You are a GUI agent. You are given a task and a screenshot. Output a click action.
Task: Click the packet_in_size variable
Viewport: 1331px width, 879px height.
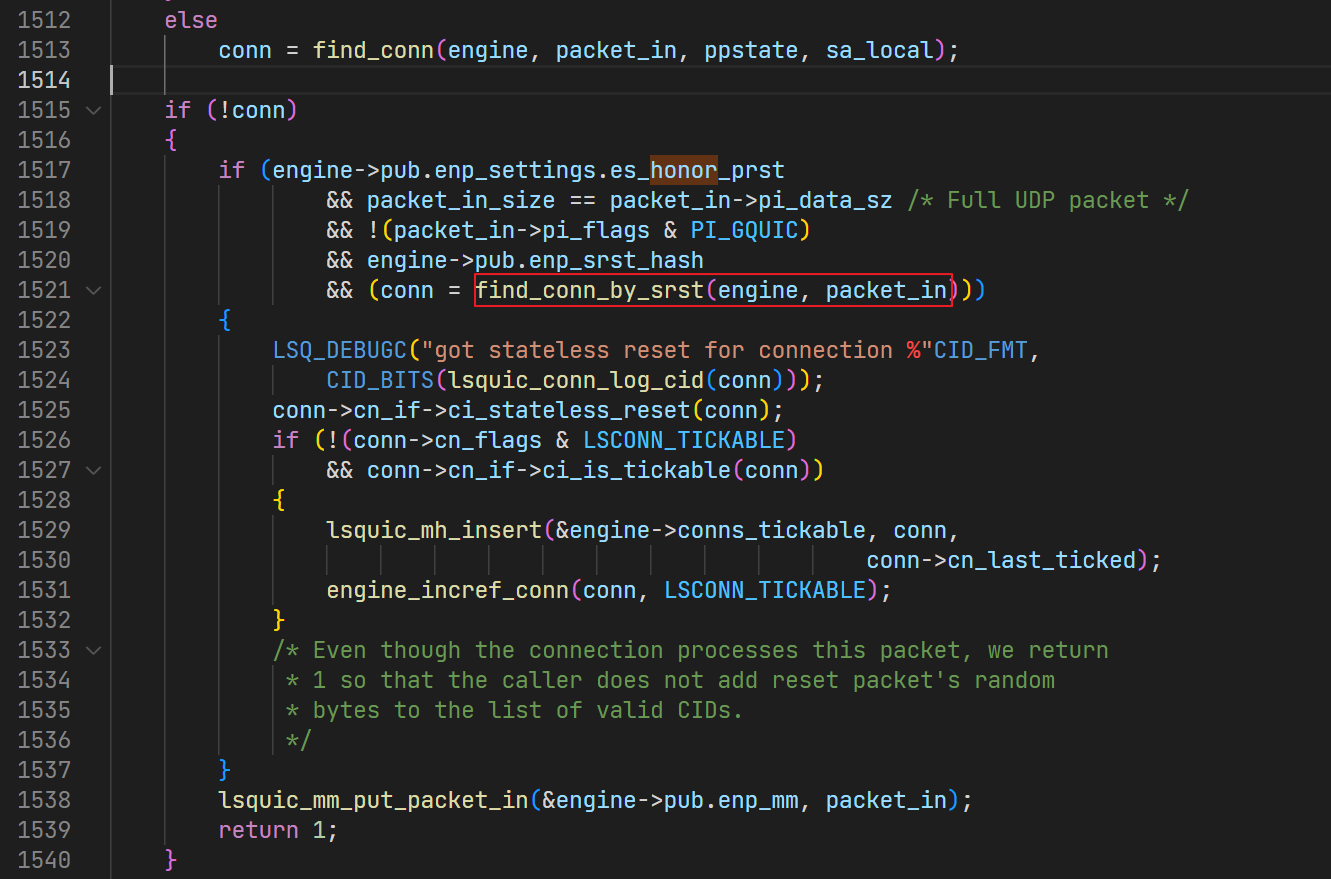tap(461, 200)
